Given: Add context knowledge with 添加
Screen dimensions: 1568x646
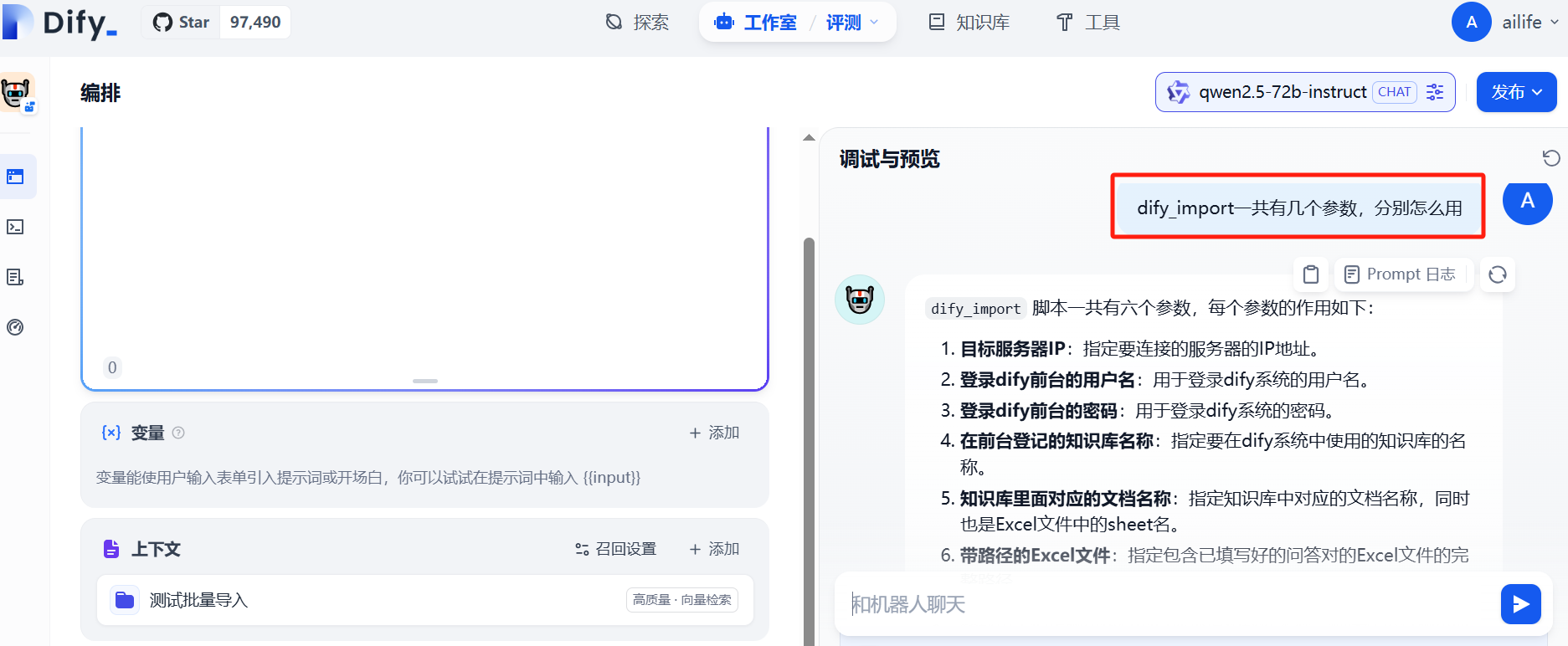Looking at the screenshot, I should [x=714, y=549].
